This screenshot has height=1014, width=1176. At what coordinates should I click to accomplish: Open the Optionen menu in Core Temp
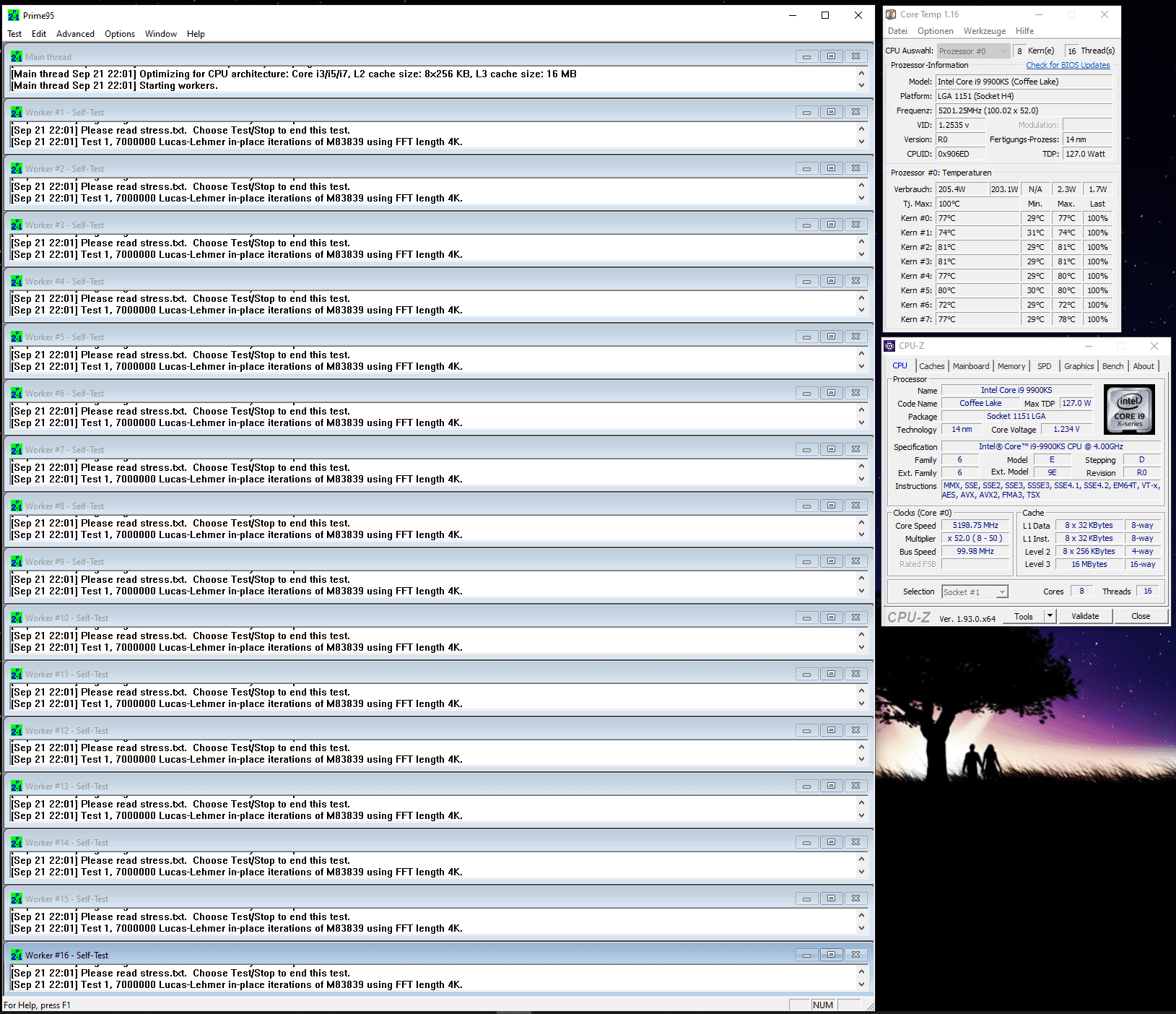[x=936, y=31]
